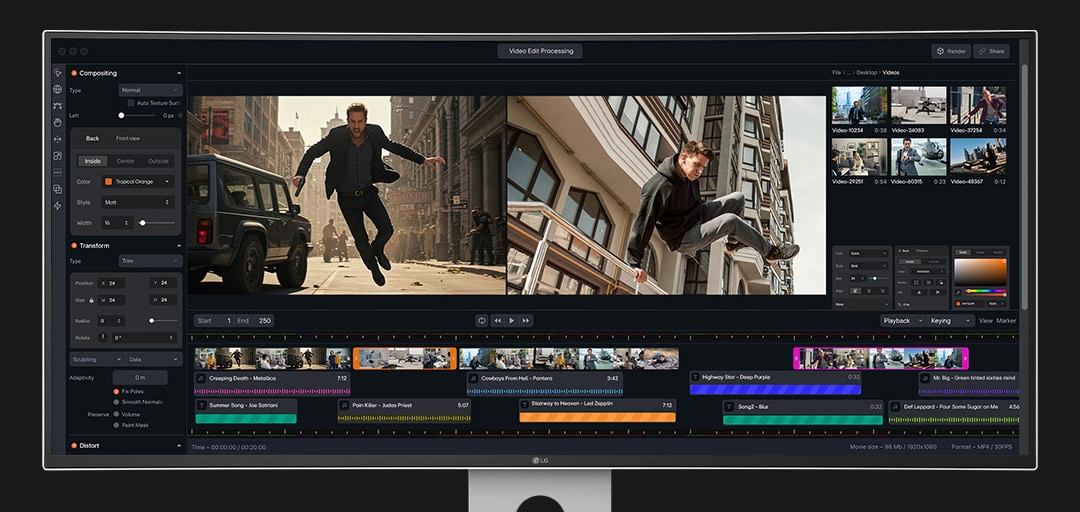Click the Share button
This screenshot has height=512, width=1080.
pos(991,51)
